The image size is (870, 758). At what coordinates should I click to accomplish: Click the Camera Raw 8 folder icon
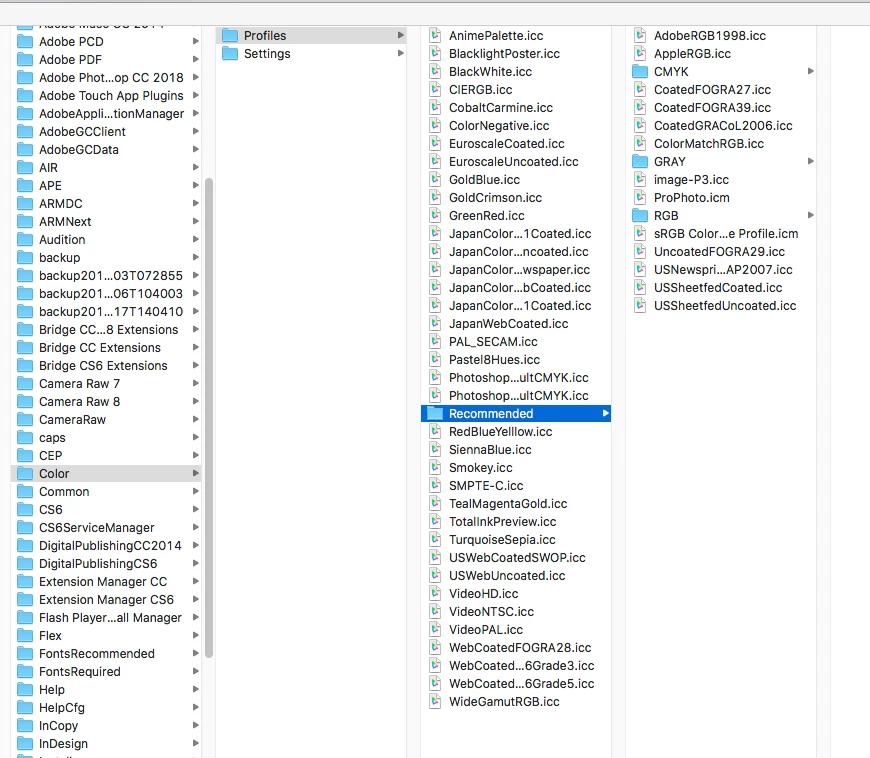[25, 401]
